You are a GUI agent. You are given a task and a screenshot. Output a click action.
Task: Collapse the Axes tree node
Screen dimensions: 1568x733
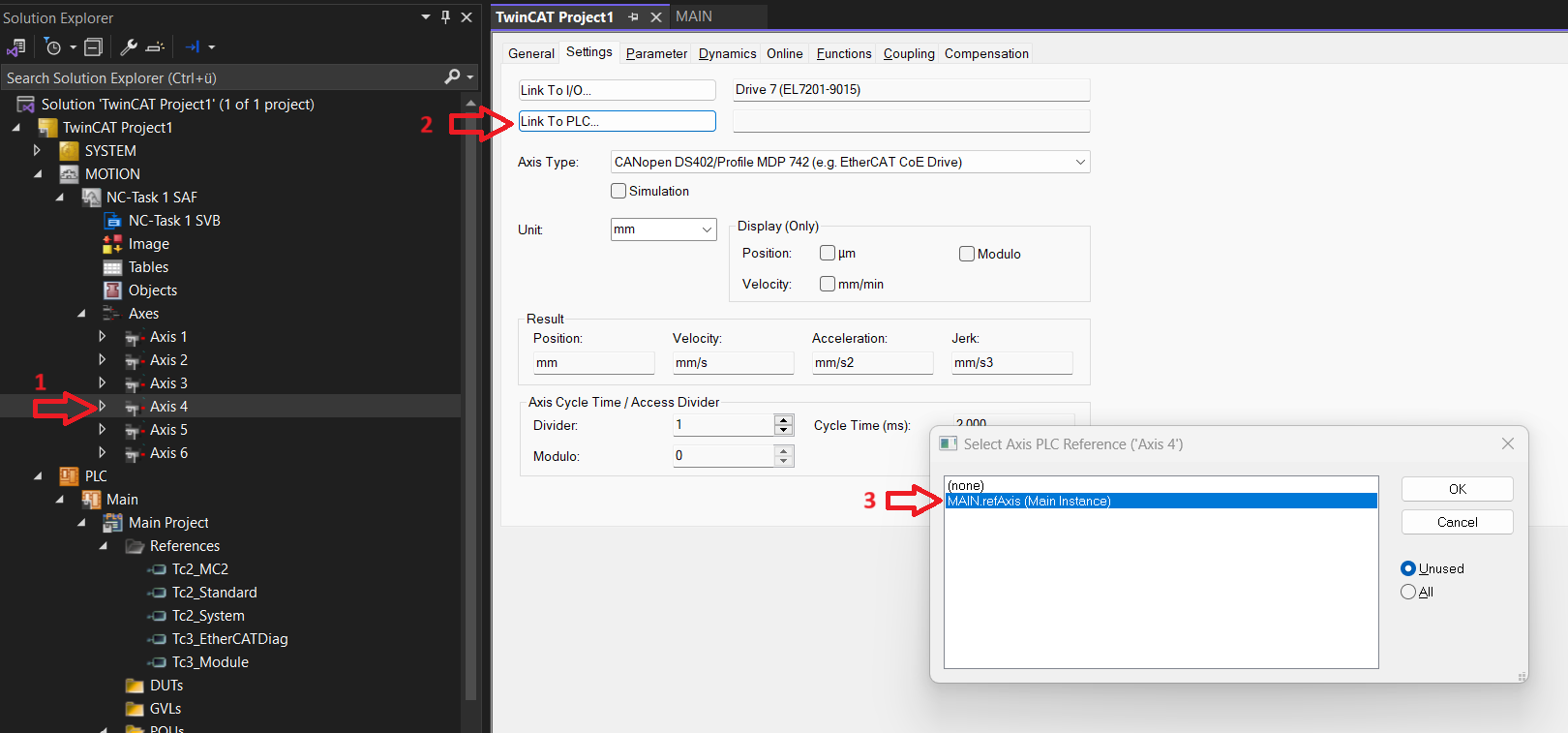tap(81, 314)
